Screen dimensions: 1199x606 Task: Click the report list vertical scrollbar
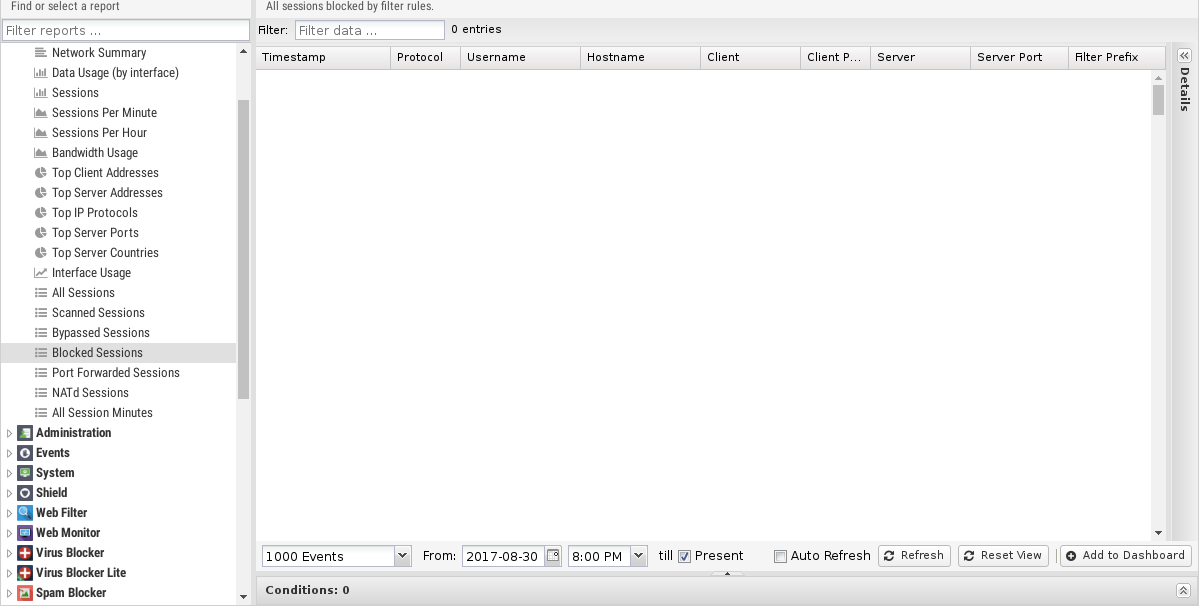pos(243,250)
